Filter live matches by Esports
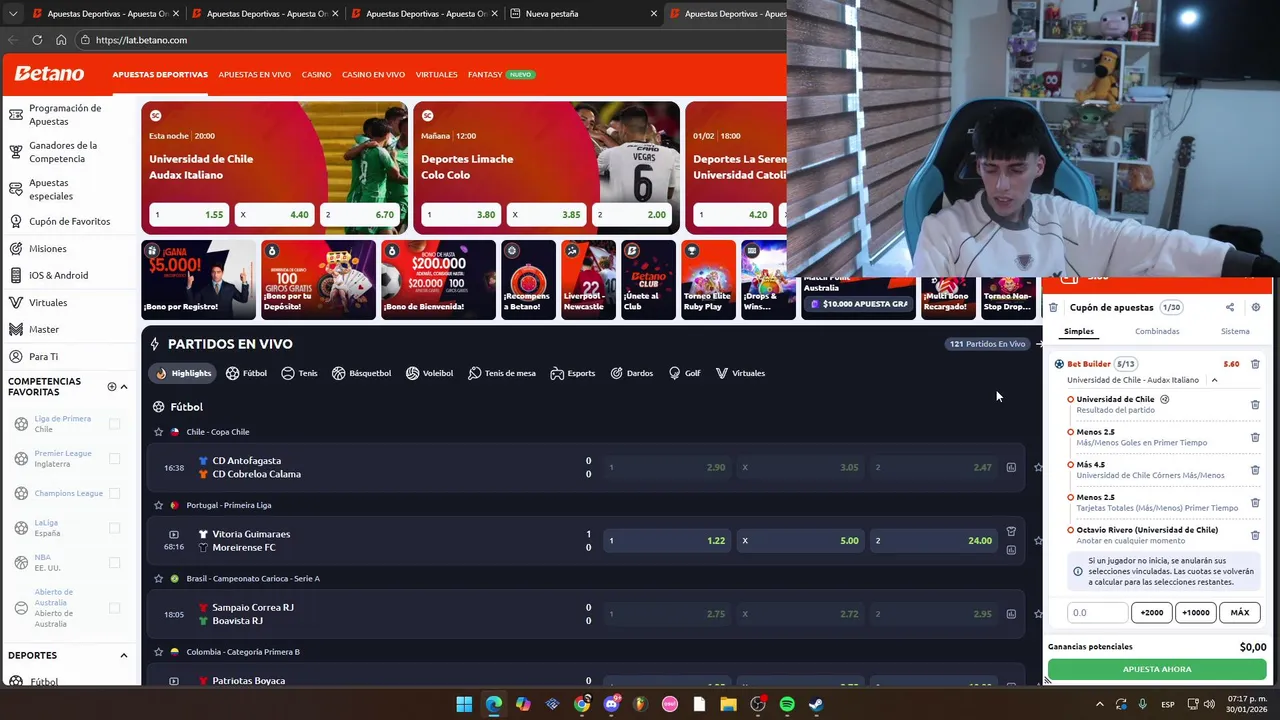 point(573,373)
